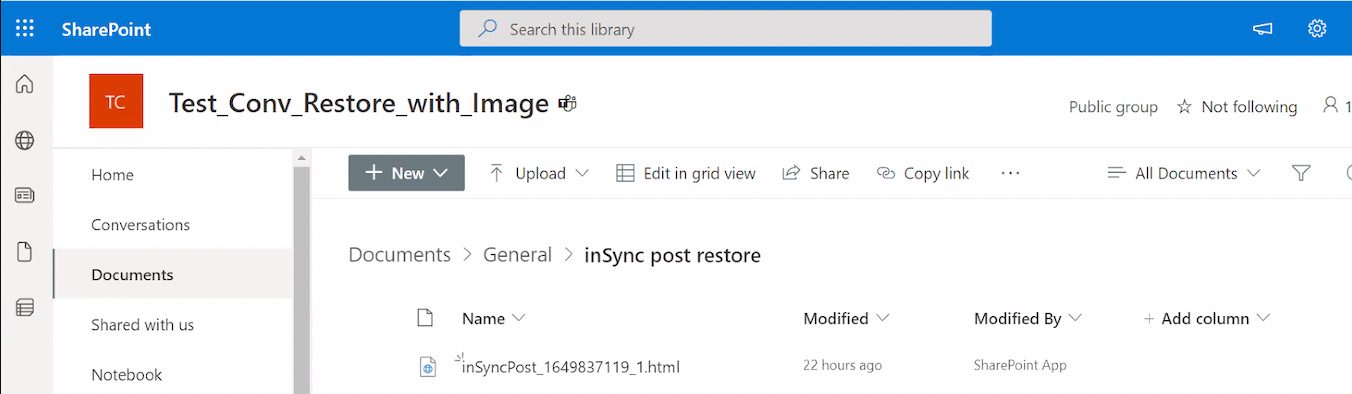Open the Name column header dropdown
1352x394 pixels.
pos(493,318)
